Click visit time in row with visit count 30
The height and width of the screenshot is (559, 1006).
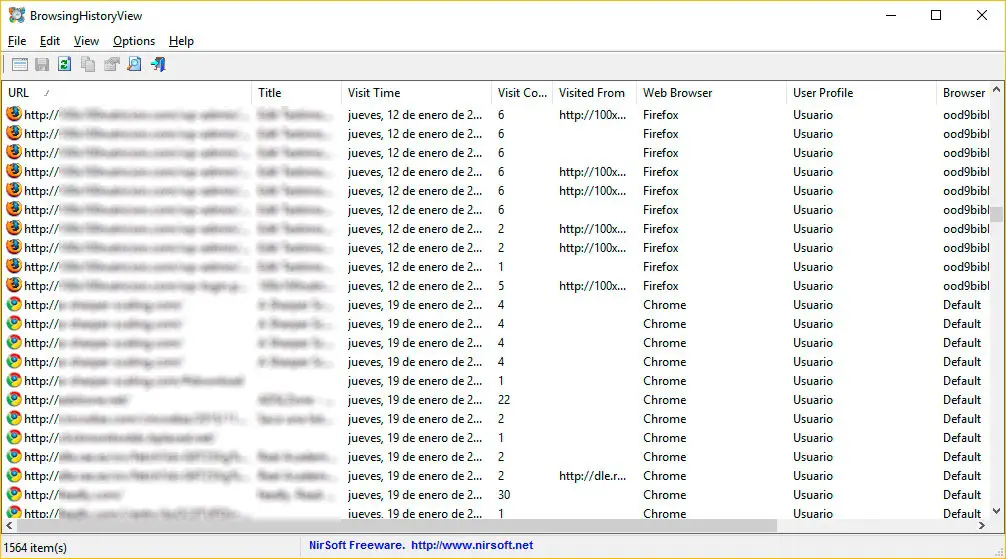tap(415, 494)
